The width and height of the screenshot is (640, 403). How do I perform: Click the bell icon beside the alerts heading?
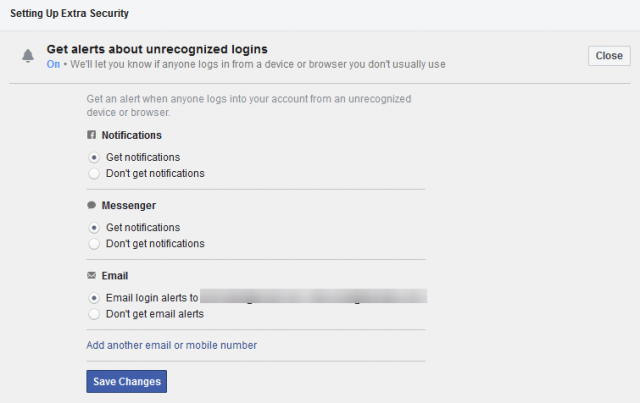[x=28, y=56]
